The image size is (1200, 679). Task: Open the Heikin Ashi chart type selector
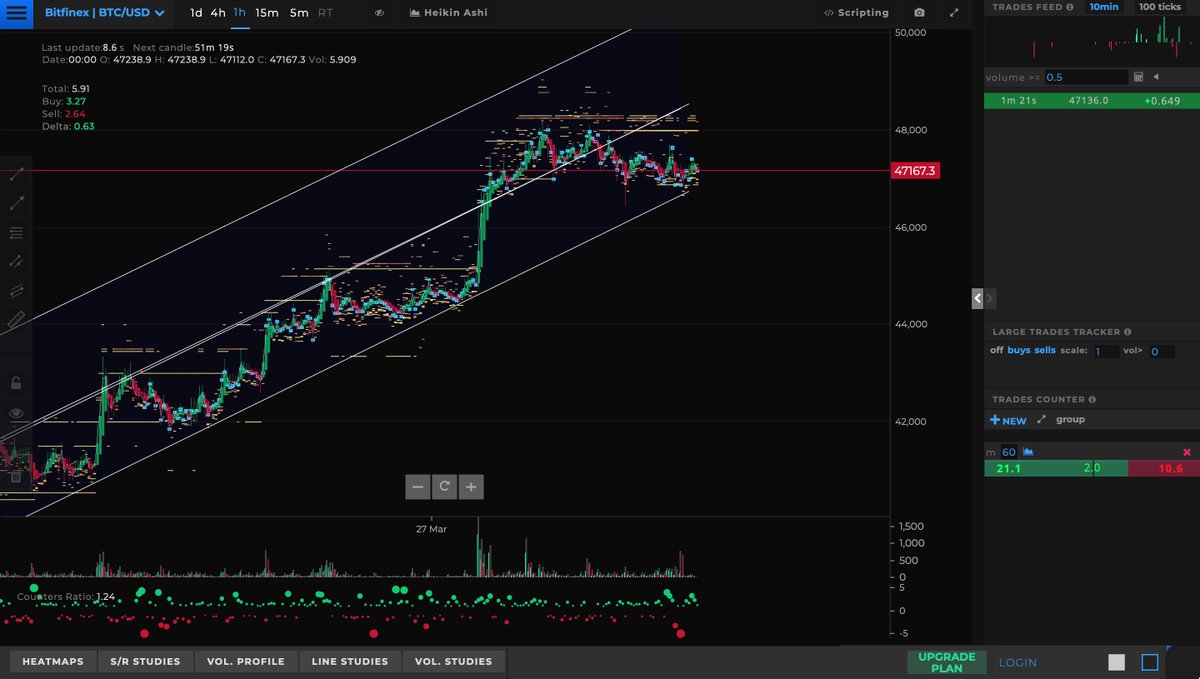pyautogui.click(x=450, y=13)
